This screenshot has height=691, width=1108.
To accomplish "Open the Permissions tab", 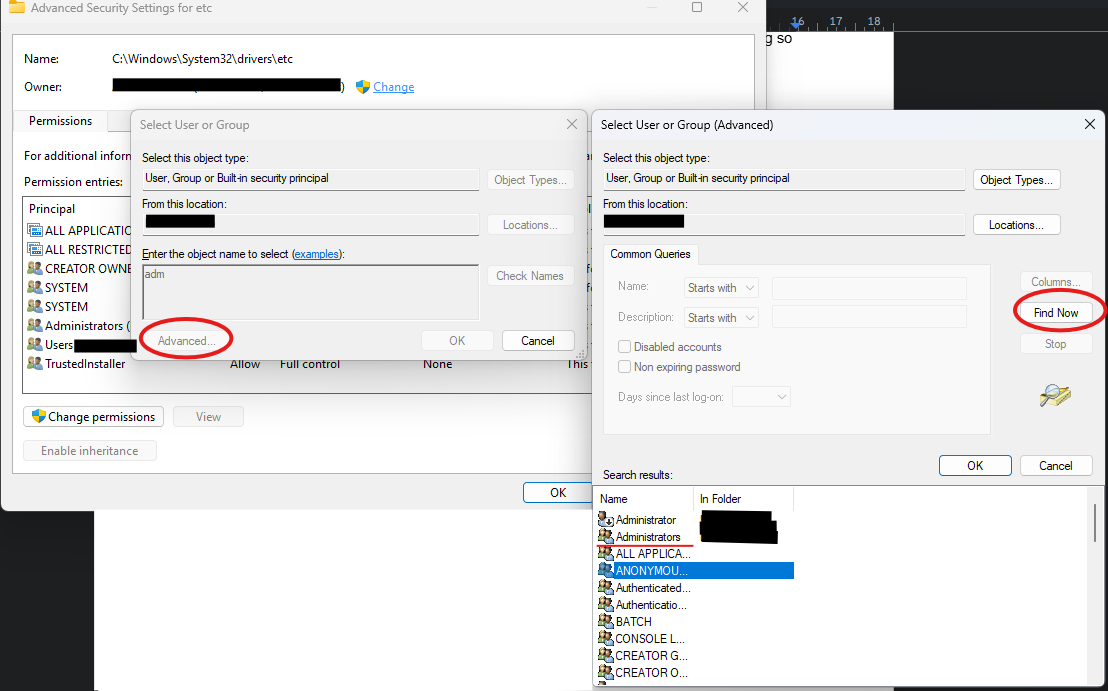I will [61, 121].
